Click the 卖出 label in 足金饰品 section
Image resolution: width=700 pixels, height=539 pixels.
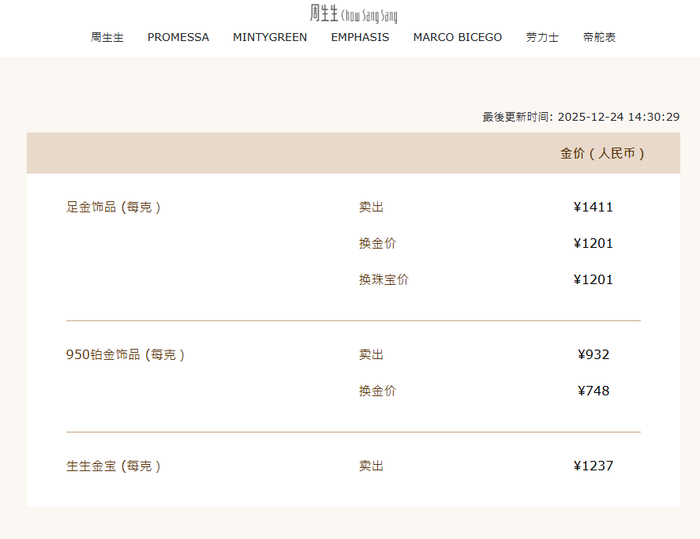coord(371,207)
